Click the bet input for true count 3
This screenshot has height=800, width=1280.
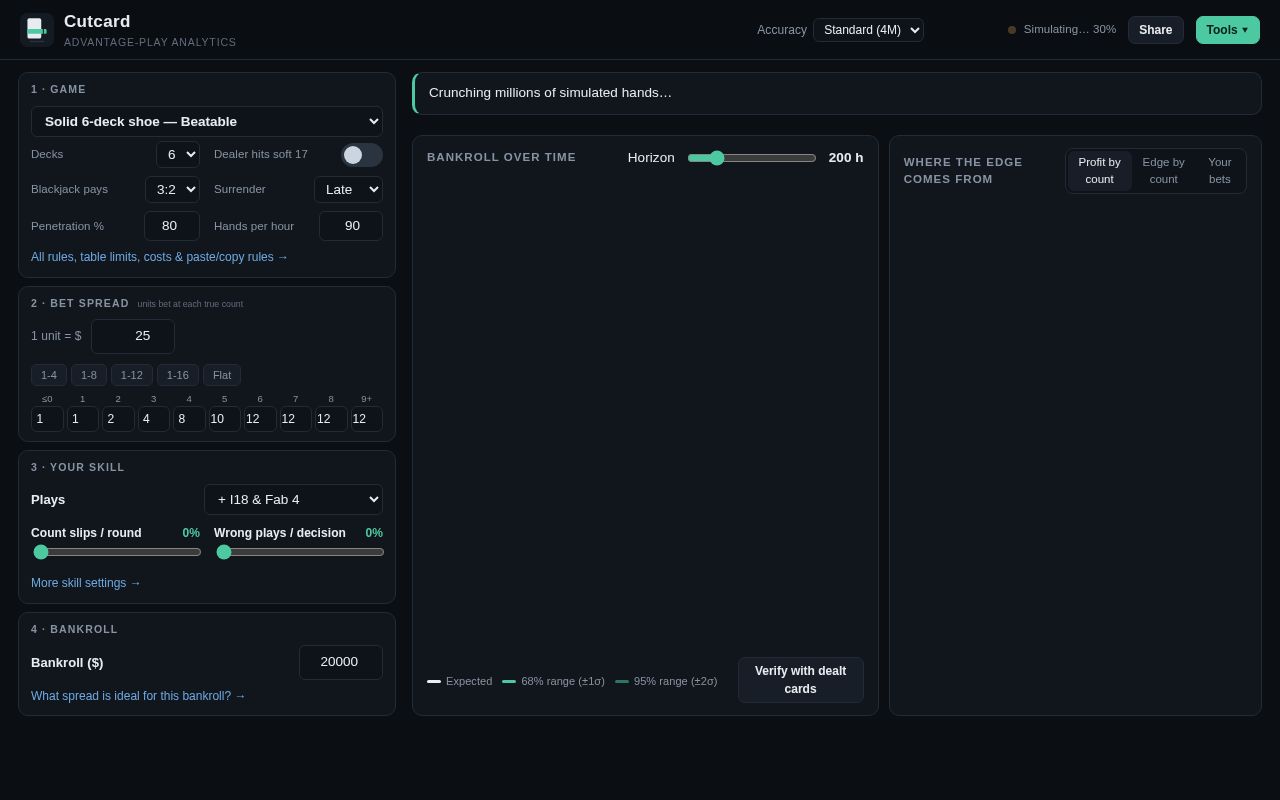[154, 419]
